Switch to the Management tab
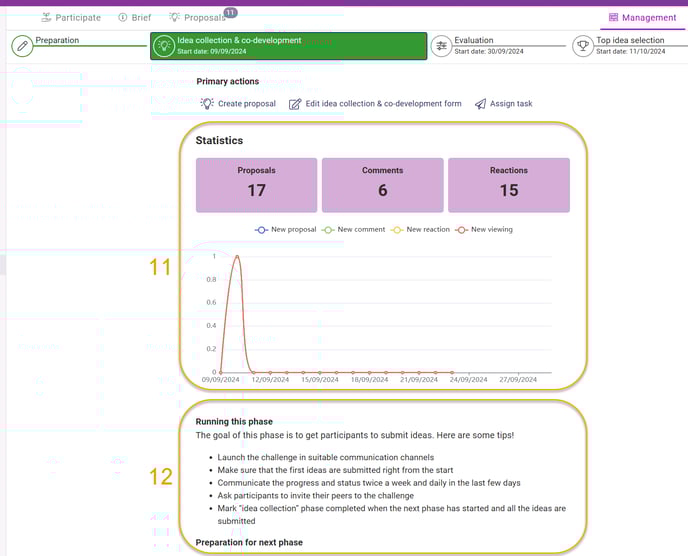 click(642, 18)
